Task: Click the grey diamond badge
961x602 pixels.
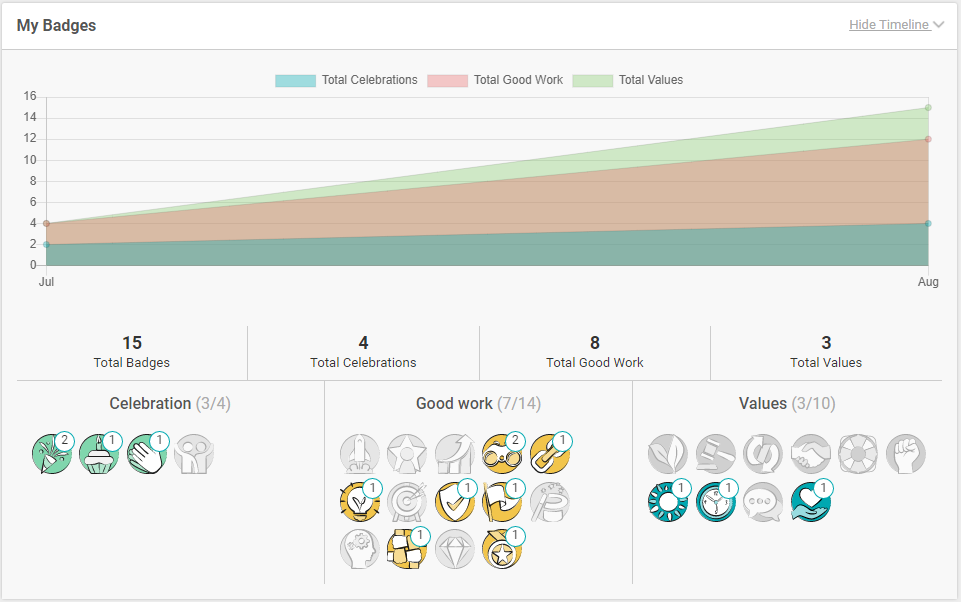Action: 455,549
